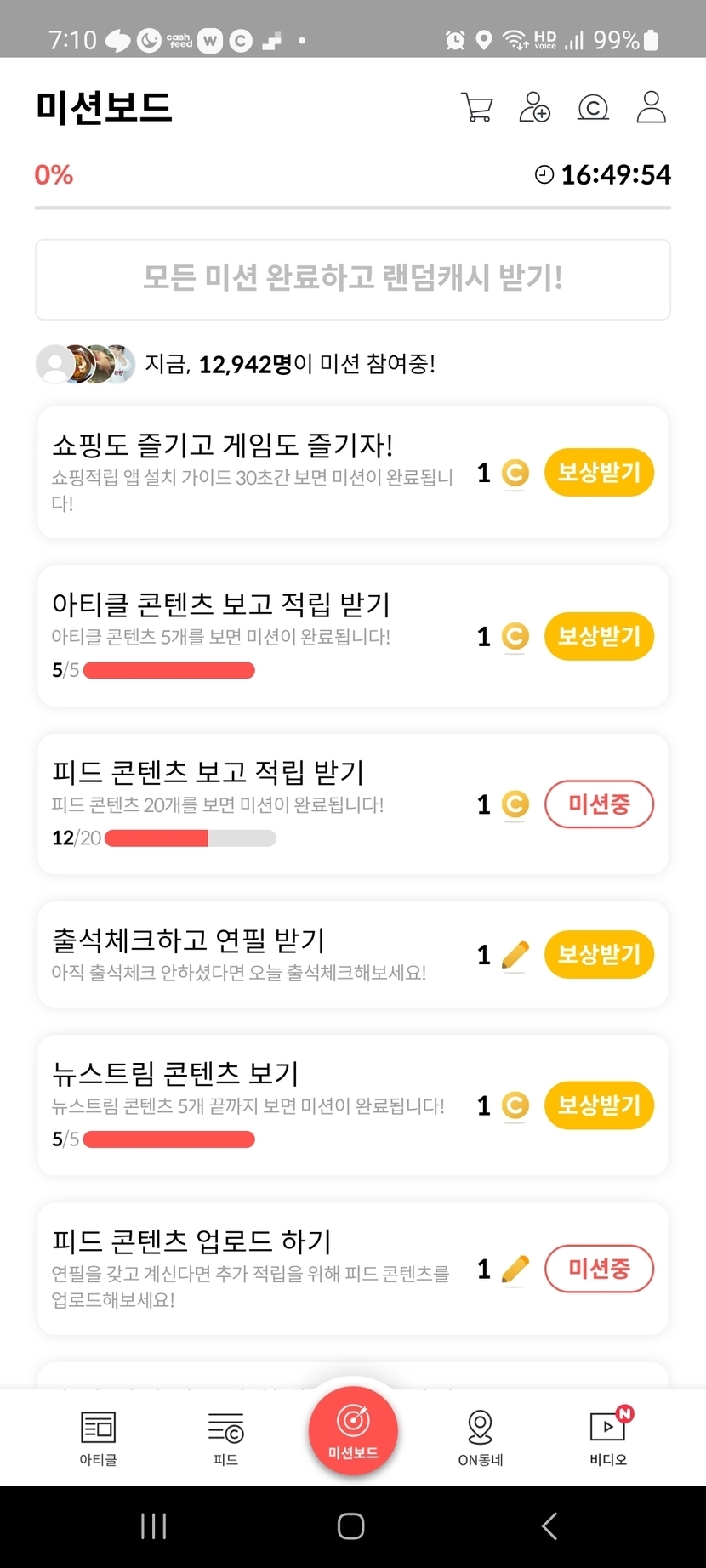
Task: Open the cash coin balance icon
Action: tap(593, 107)
